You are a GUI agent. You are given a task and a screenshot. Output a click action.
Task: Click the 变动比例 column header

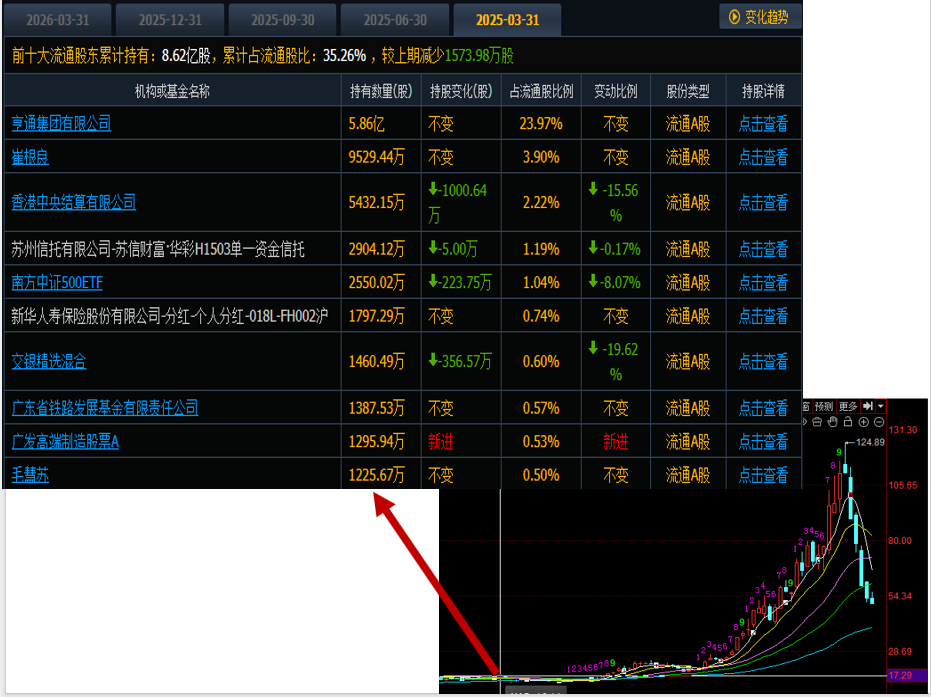pos(616,91)
